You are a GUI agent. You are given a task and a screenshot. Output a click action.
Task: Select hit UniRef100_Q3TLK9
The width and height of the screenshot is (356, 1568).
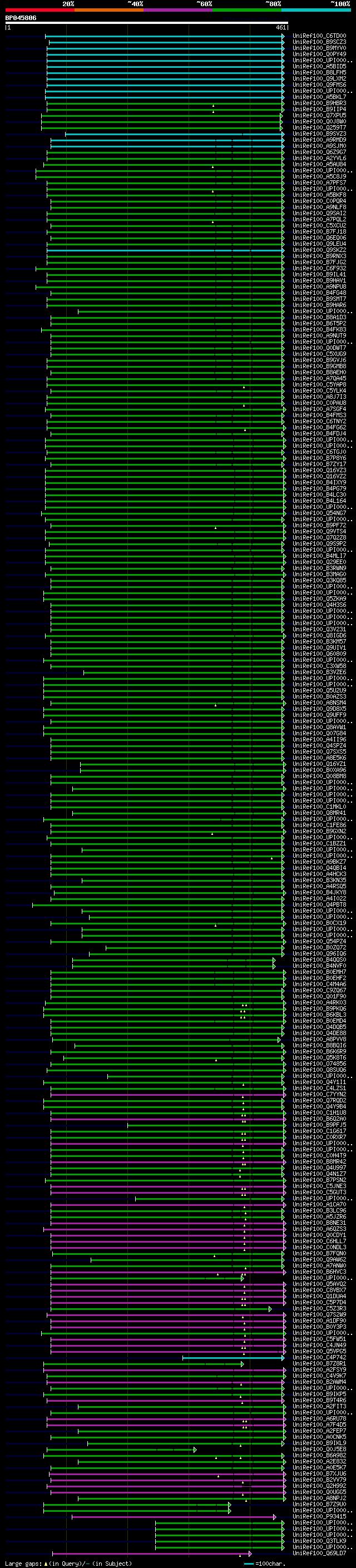319,1541
